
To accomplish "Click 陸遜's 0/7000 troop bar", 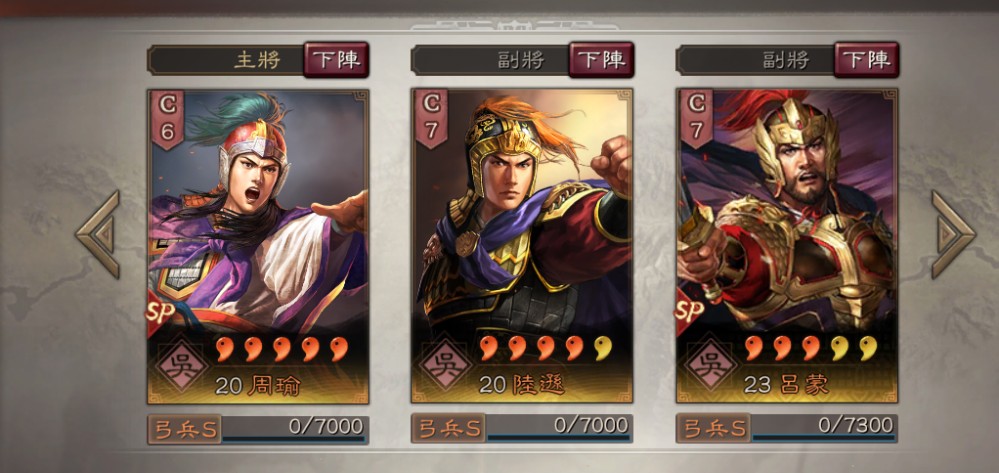I will (x=559, y=428).
